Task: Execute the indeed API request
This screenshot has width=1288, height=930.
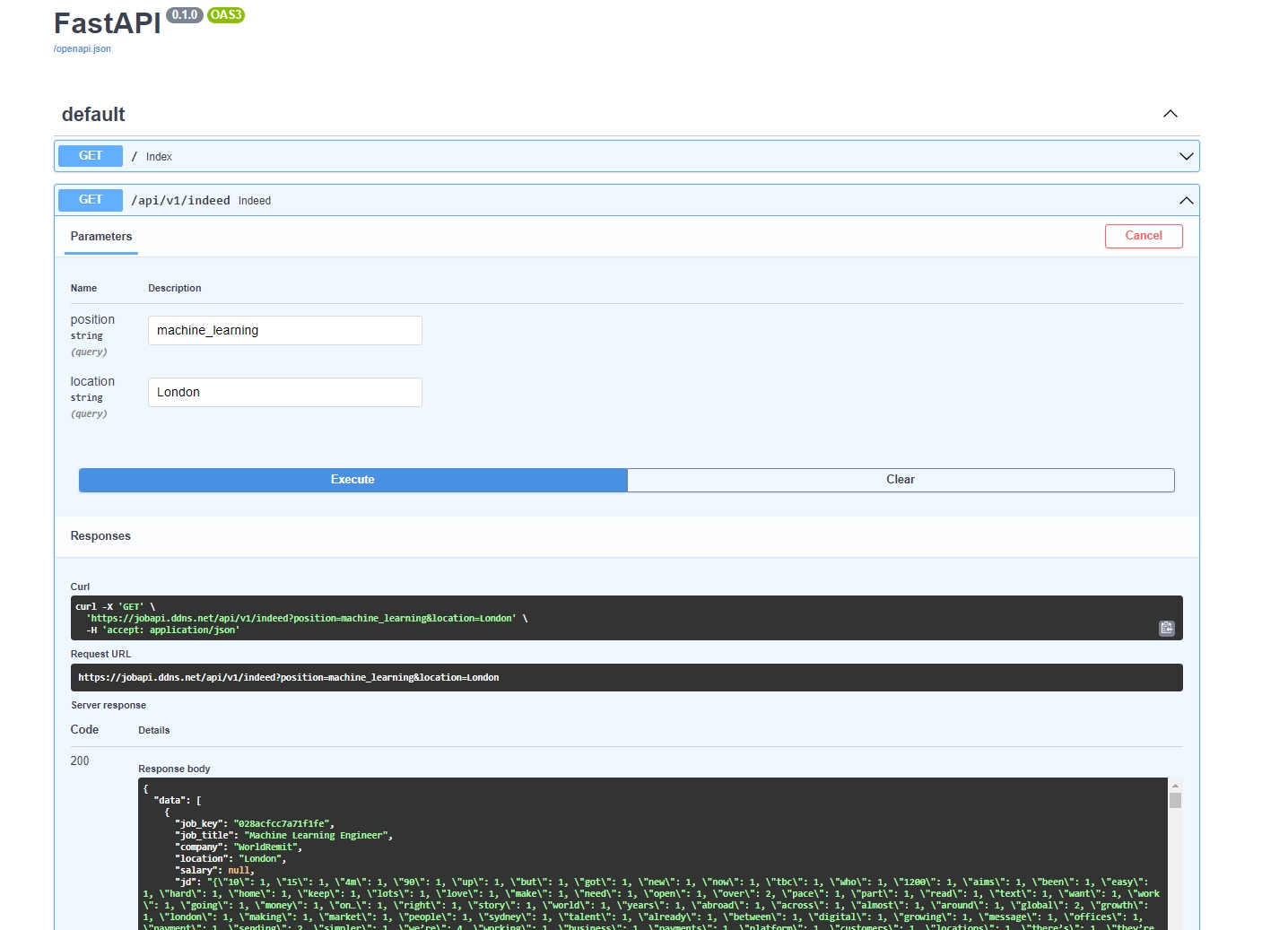Action: pos(352,480)
